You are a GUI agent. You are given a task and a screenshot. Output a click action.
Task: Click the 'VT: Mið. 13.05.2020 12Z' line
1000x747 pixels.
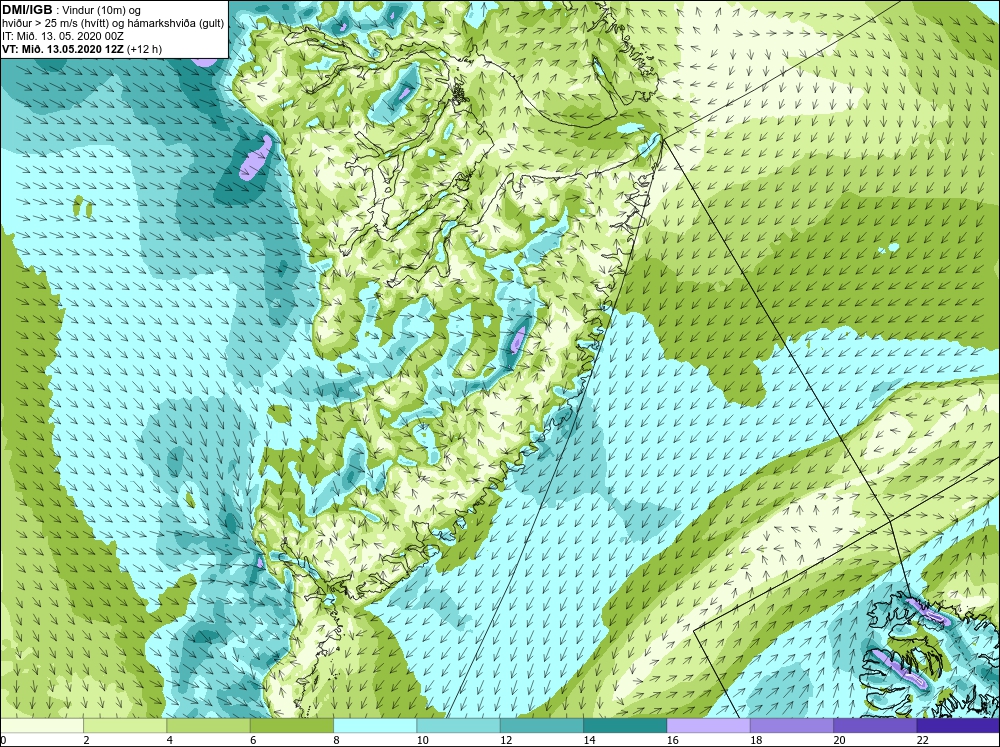click(x=64, y=49)
